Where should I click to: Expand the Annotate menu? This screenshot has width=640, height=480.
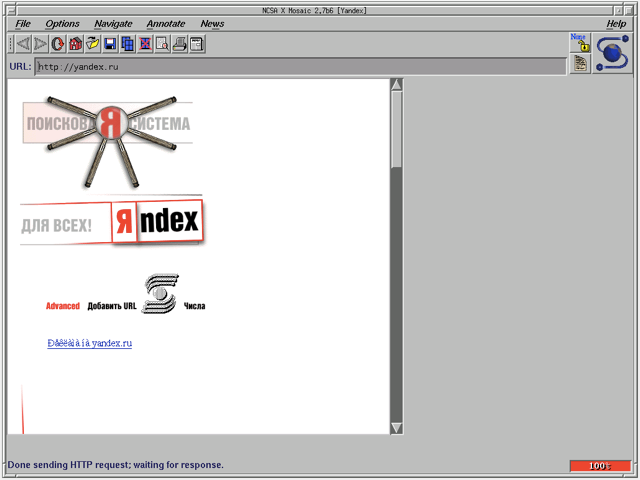pyautogui.click(x=165, y=23)
